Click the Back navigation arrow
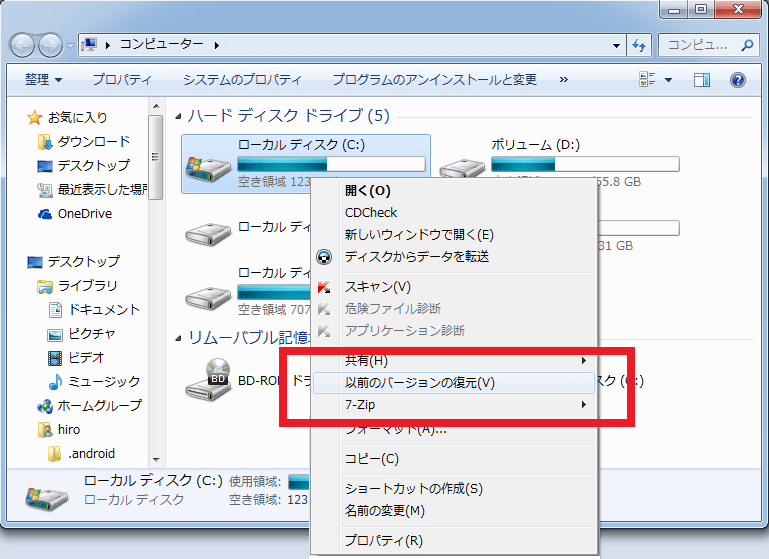 pos(23,45)
